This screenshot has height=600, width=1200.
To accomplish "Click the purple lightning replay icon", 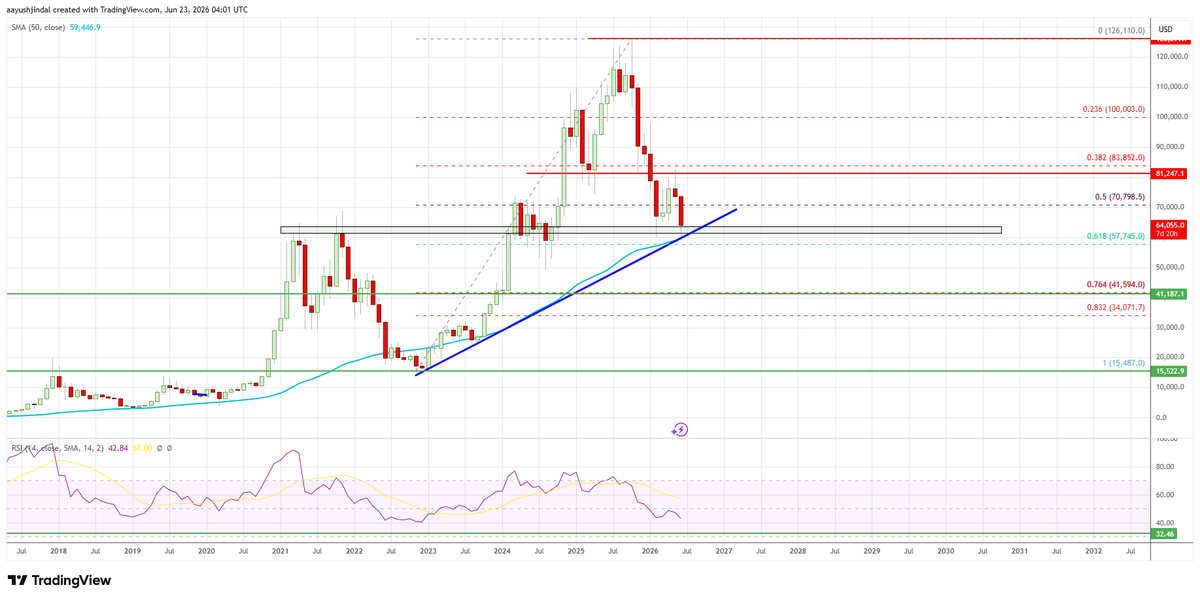I will click(x=680, y=429).
